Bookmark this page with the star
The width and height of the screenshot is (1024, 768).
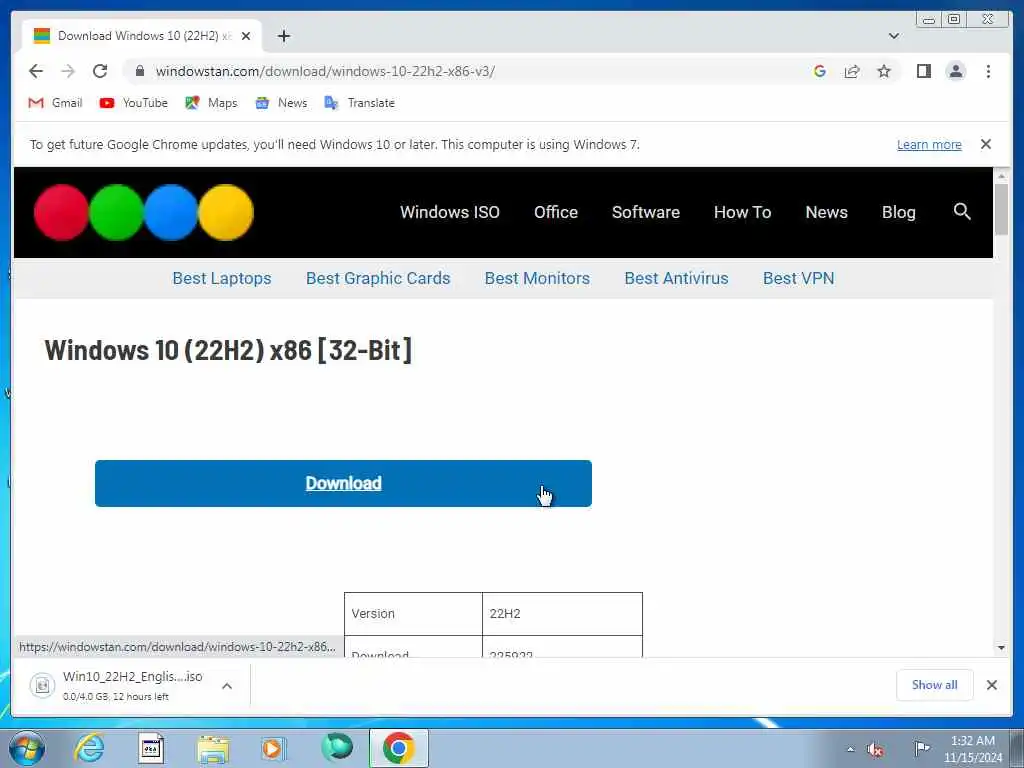pyautogui.click(x=884, y=71)
